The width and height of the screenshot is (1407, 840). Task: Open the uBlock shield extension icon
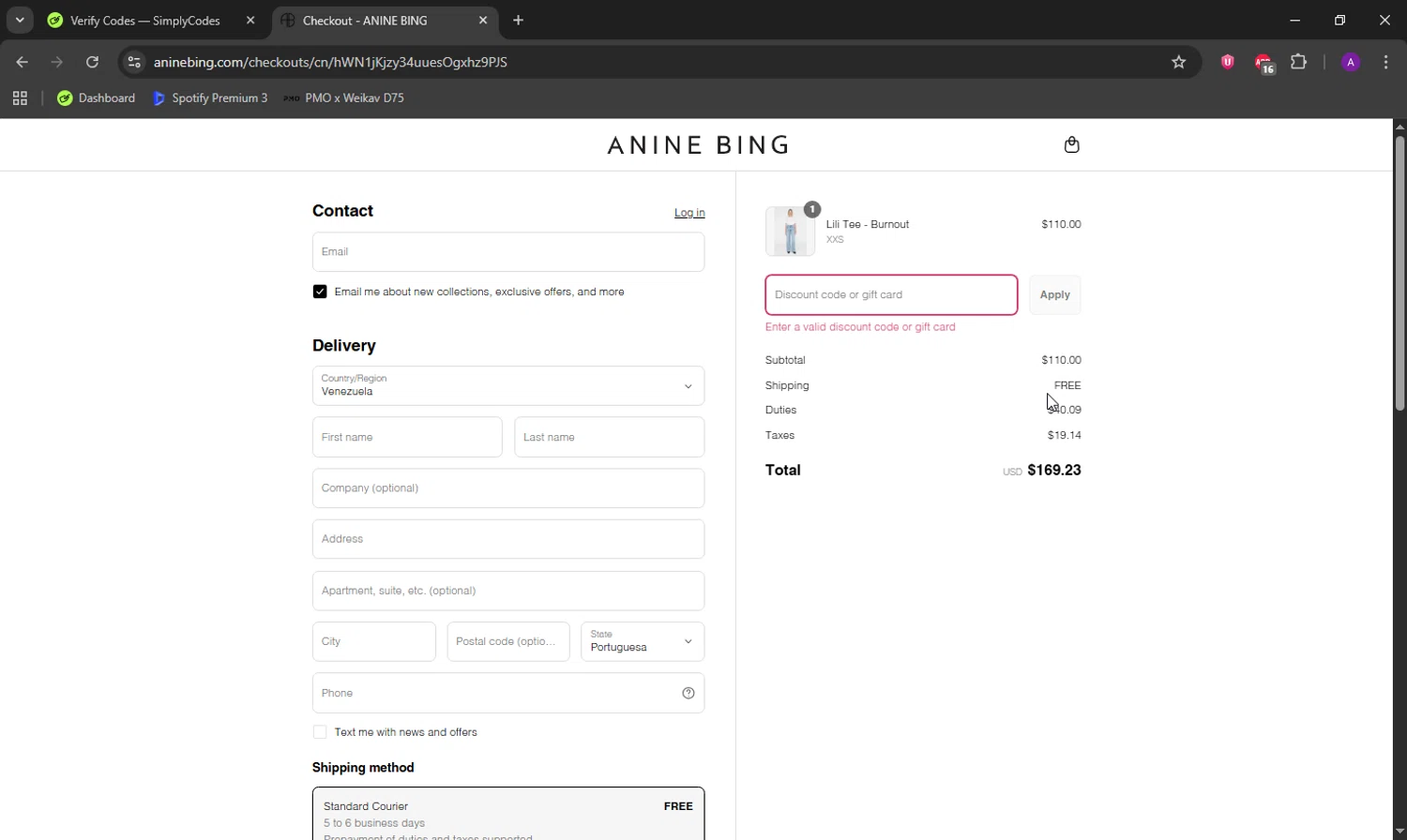tap(1227, 62)
